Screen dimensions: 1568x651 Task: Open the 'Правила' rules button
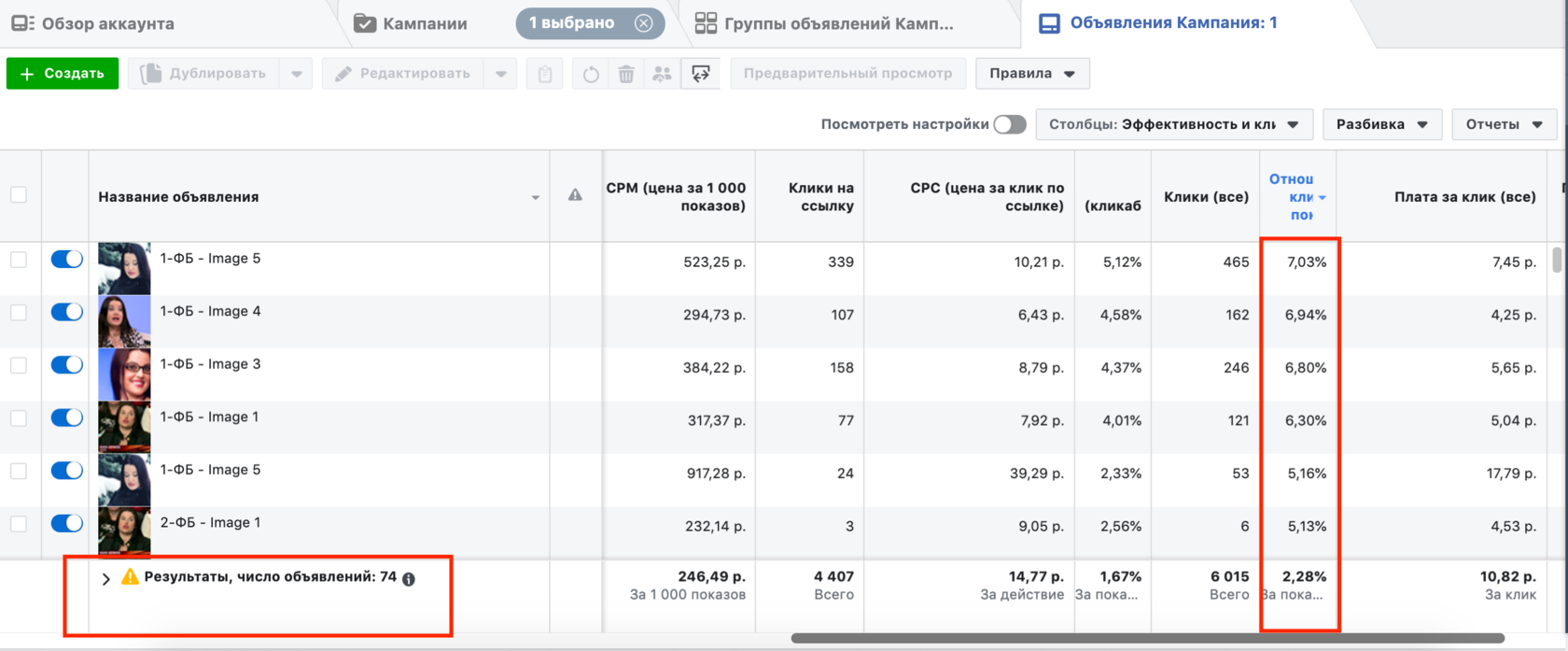[x=1032, y=74]
